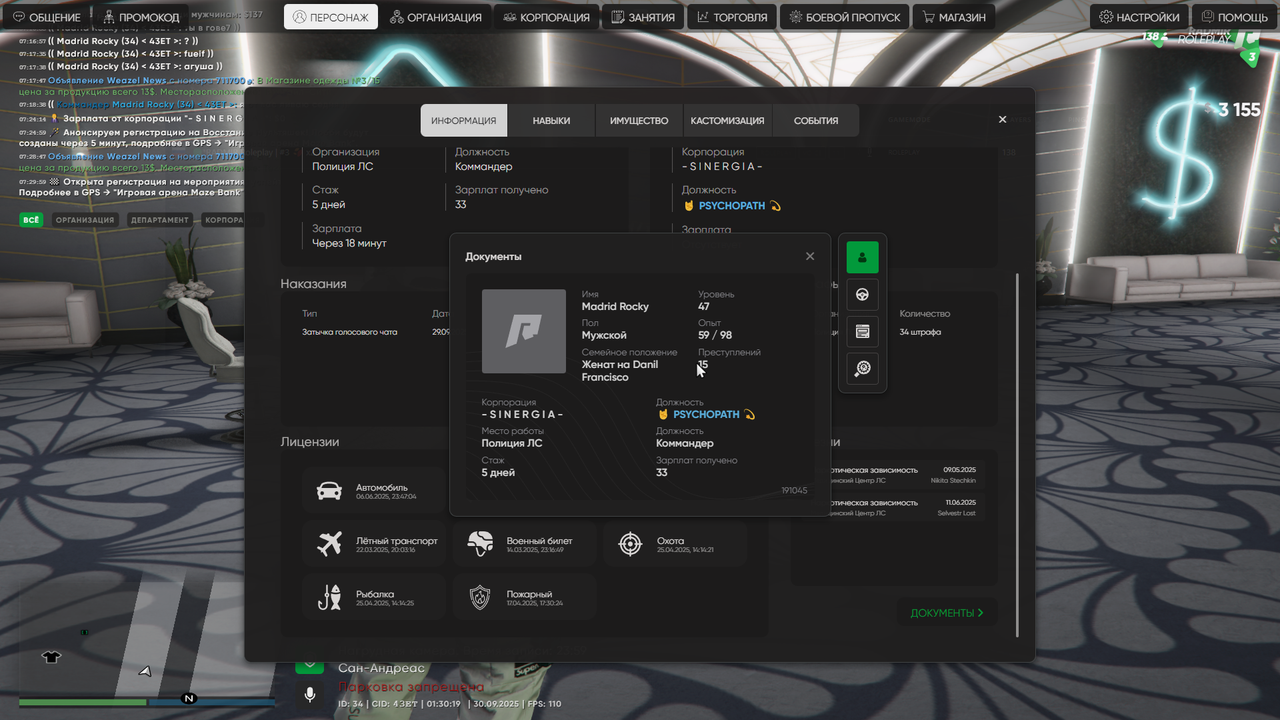1280x720 pixels.
Task: Select the gear magnifier icon in sidebar
Action: point(863,368)
